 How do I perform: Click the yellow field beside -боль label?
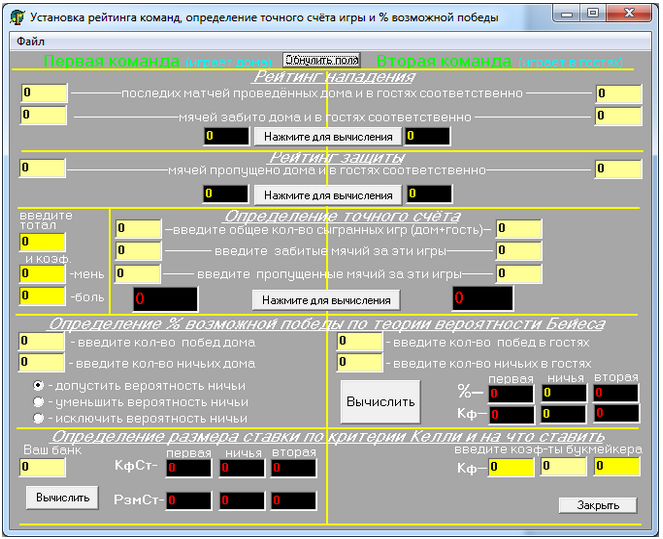point(42,296)
